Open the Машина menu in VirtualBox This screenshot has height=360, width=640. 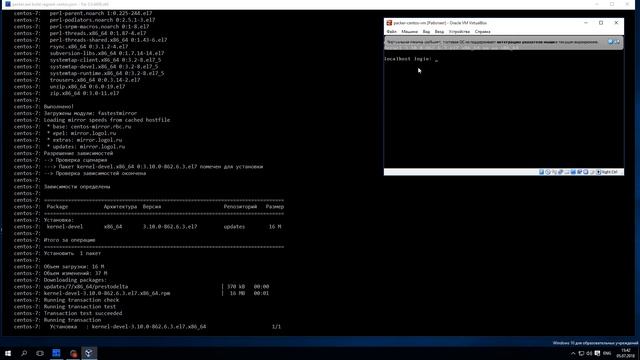point(409,31)
